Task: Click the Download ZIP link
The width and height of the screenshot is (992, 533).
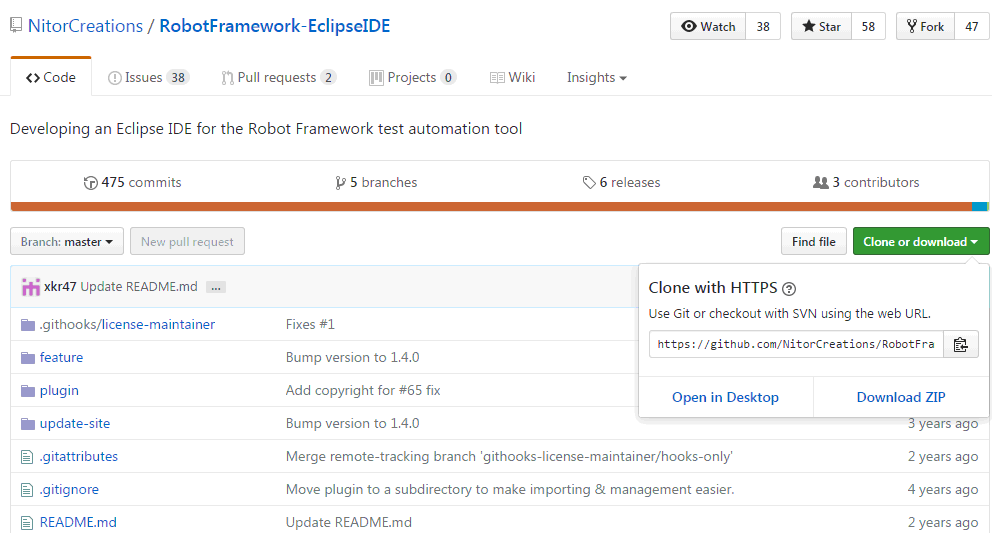Action: tap(901, 397)
